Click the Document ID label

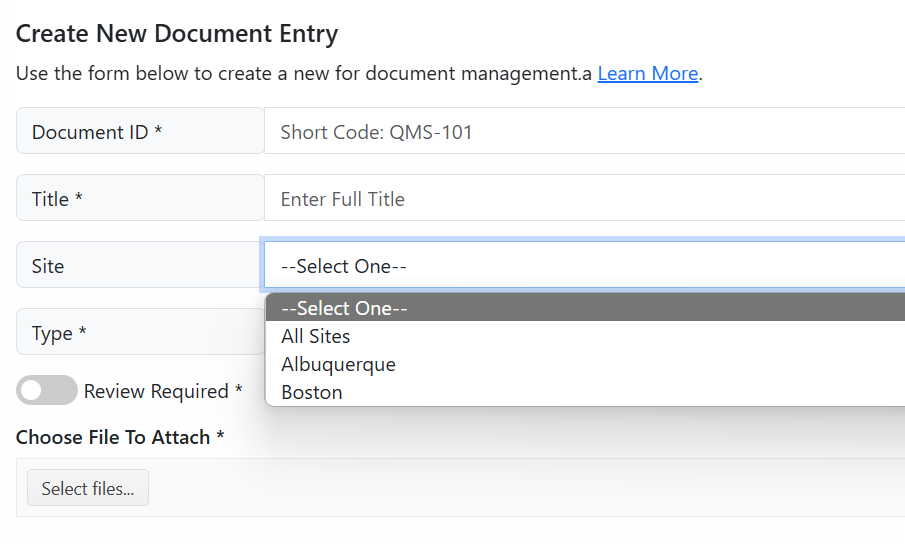click(97, 132)
